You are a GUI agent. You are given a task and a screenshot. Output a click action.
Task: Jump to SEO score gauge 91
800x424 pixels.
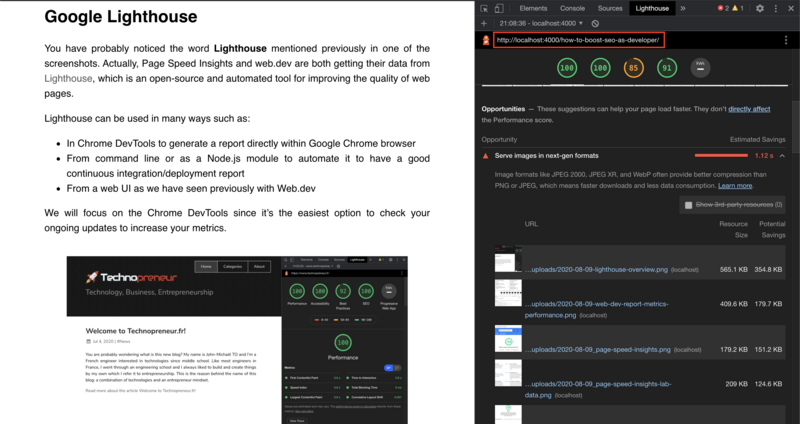click(667, 68)
